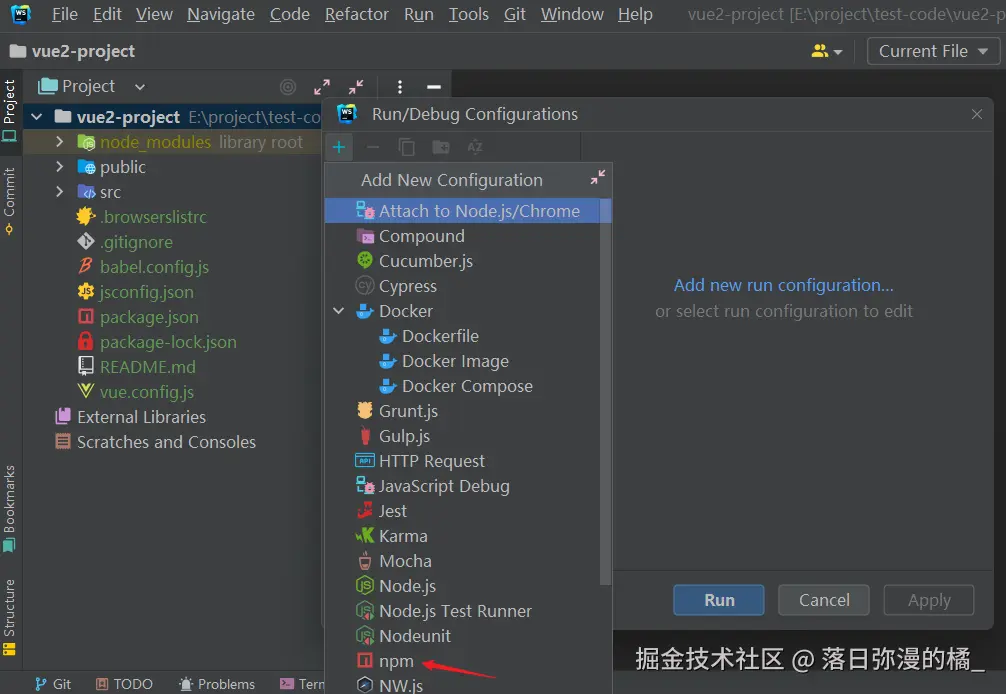
Task: Expand the node_modules folder
Action: (60, 141)
